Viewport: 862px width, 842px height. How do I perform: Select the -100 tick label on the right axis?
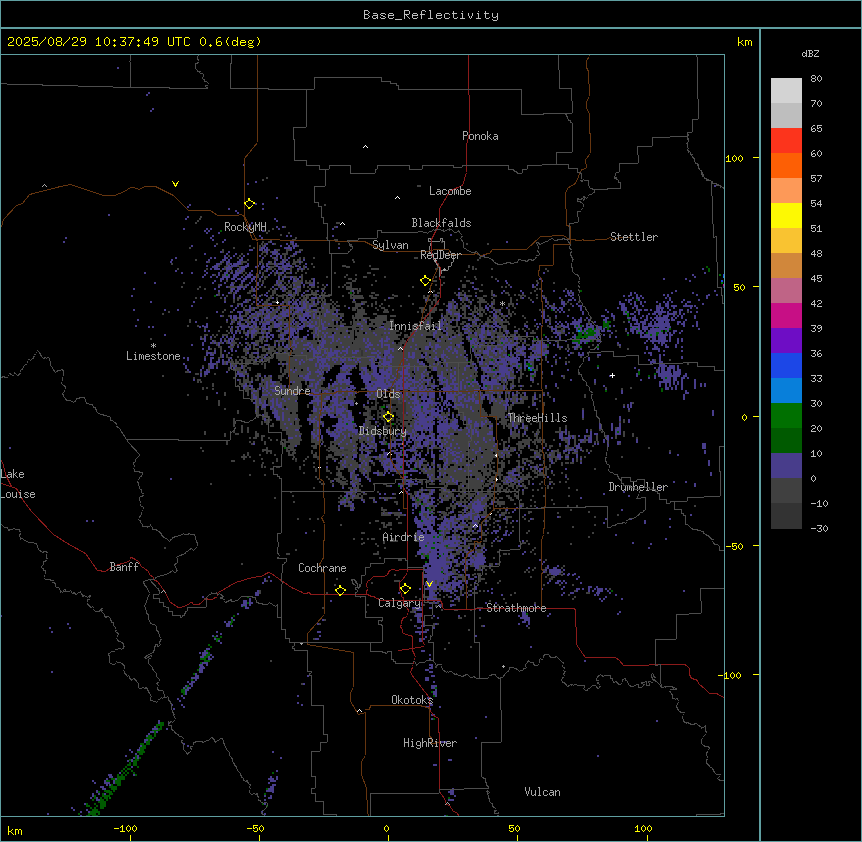pos(731,675)
